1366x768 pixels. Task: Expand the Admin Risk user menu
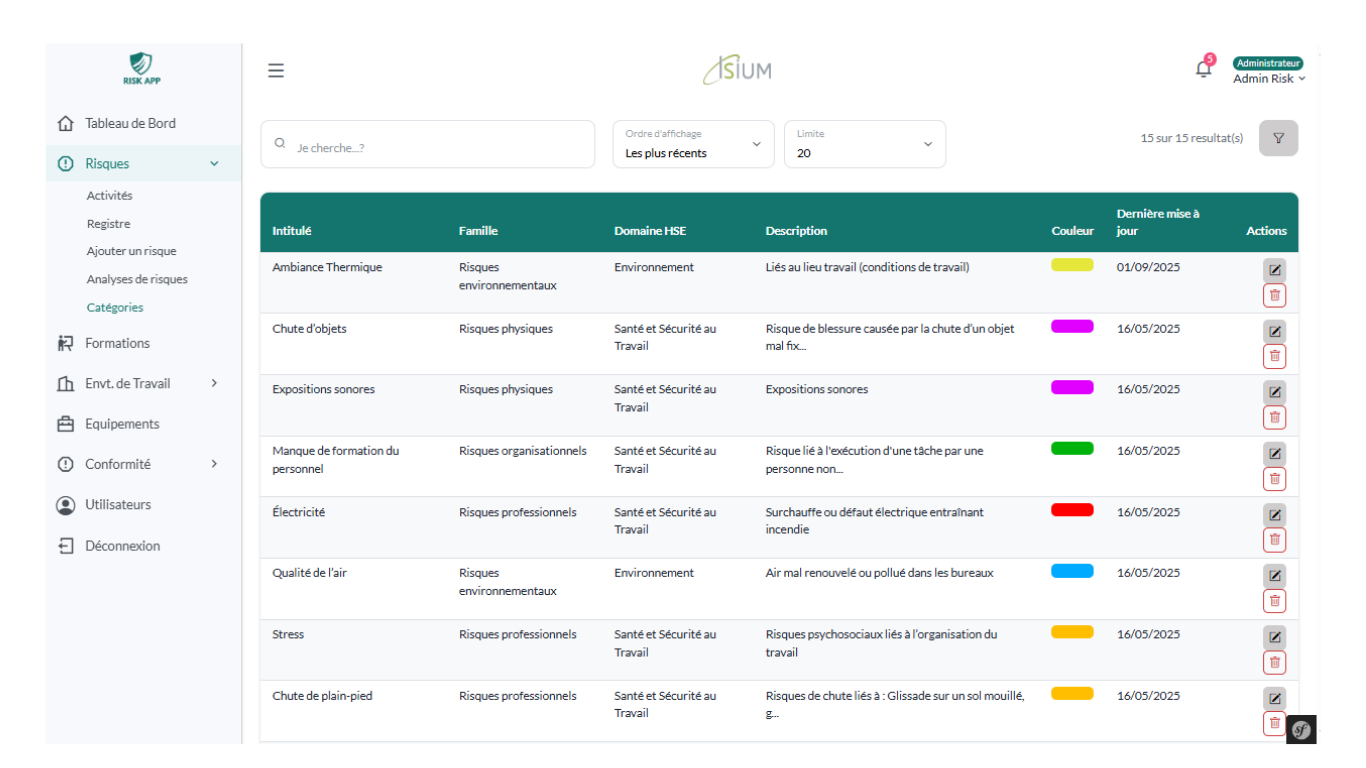[x=1268, y=79]
